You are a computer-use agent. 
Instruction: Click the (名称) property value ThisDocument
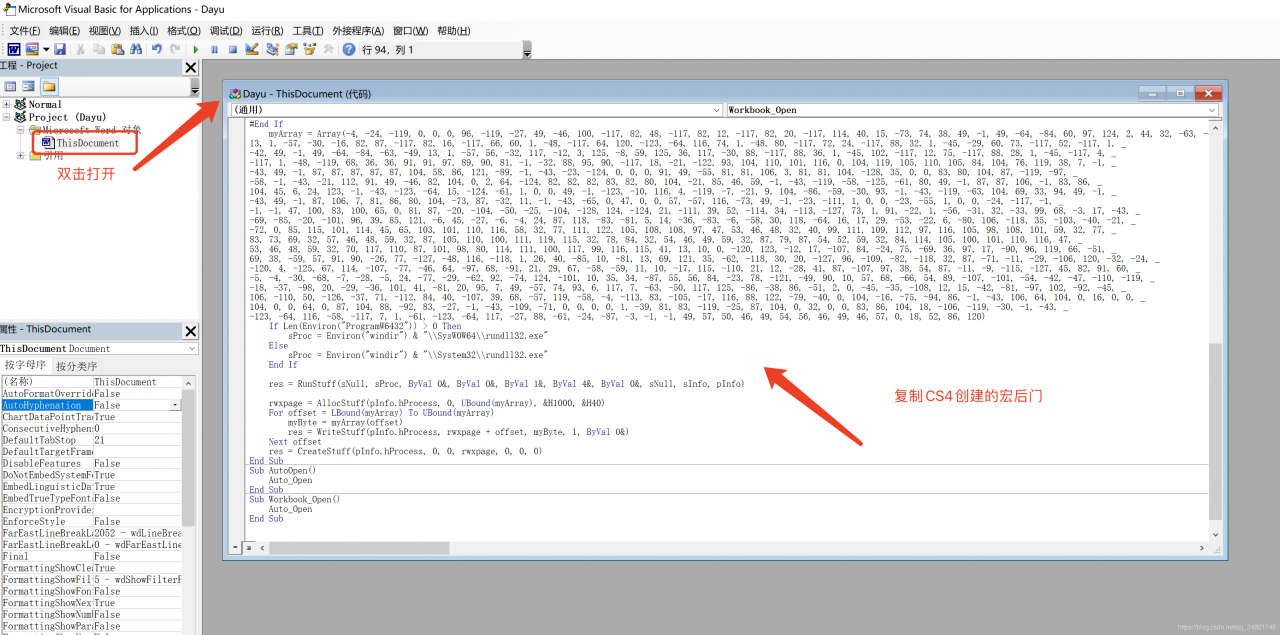point(137,382)
